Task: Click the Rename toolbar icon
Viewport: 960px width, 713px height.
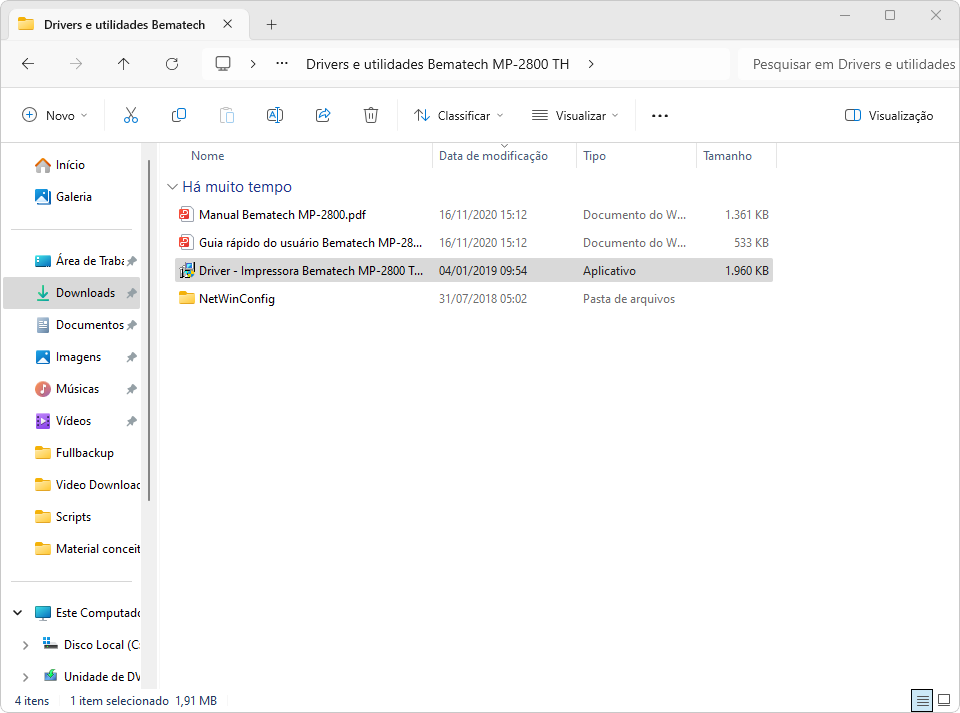Action: (x=275, y=115)
